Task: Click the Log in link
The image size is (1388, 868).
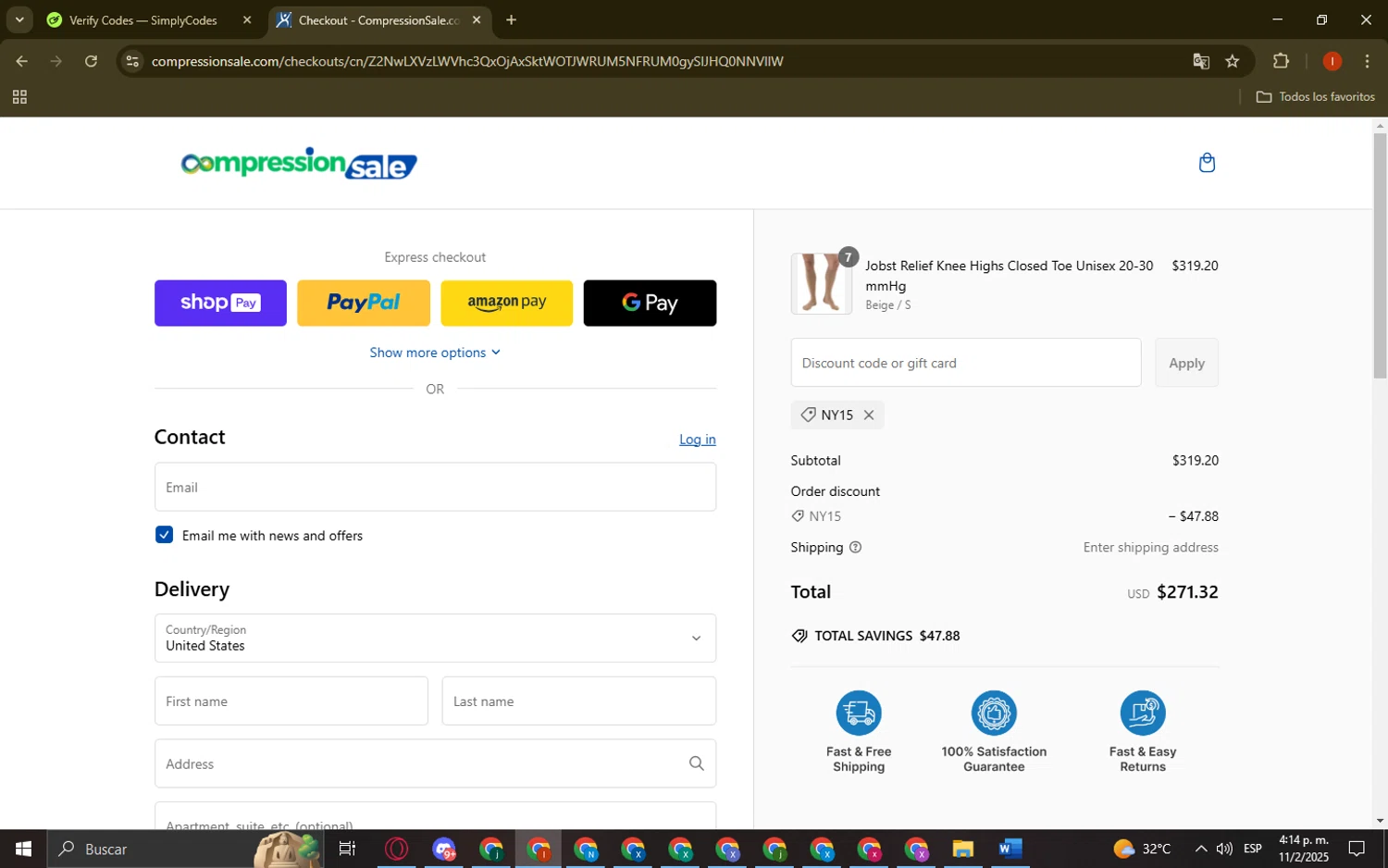Action: (698, 440)
